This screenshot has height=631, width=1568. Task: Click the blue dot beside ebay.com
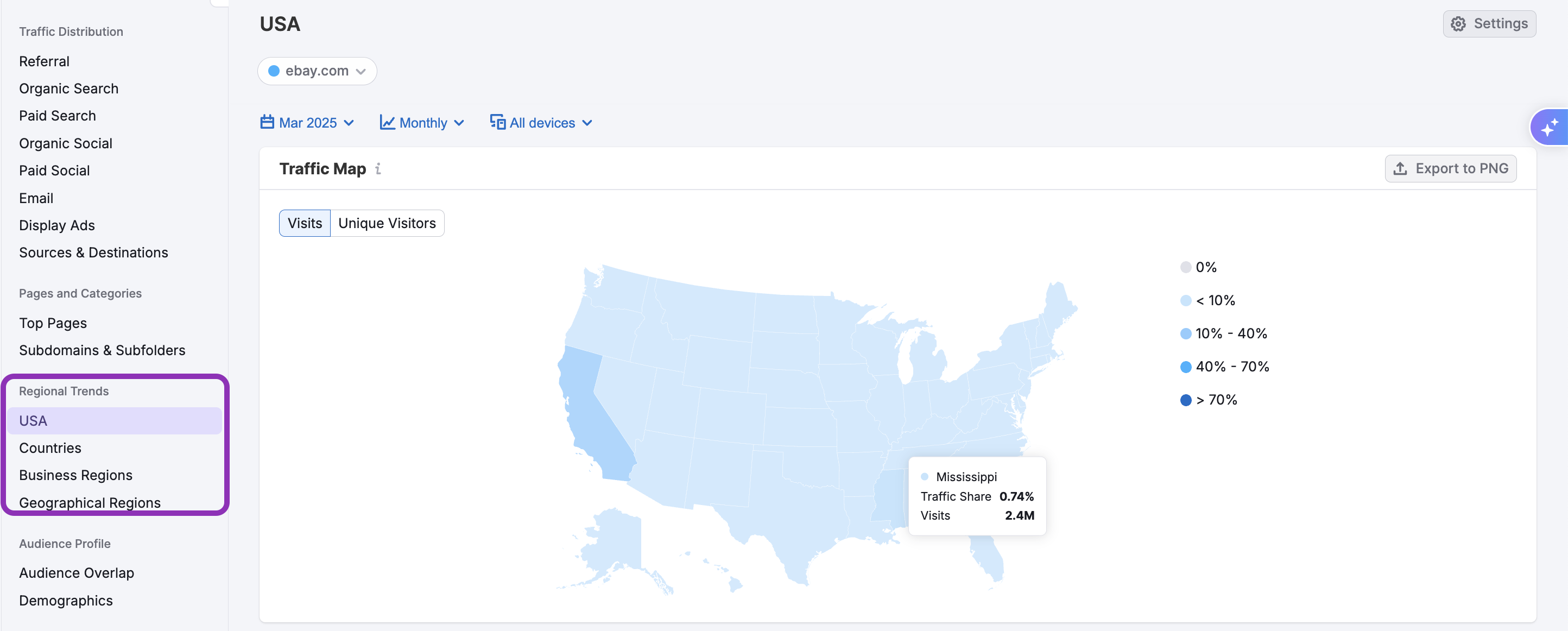[x=275, y=71]
